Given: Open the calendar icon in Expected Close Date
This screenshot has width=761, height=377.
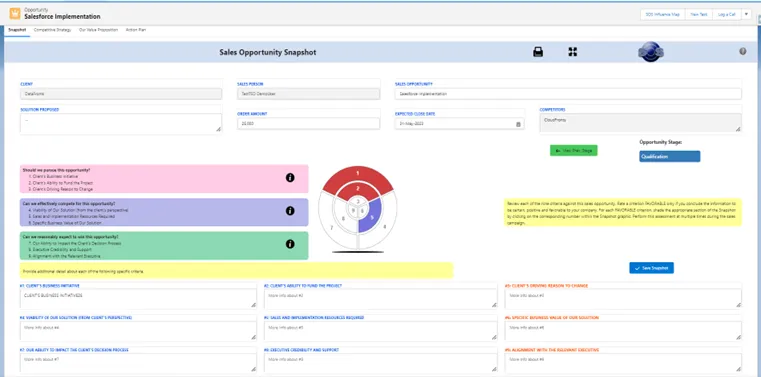Looking at the screenshot, I should pos(518,124).
